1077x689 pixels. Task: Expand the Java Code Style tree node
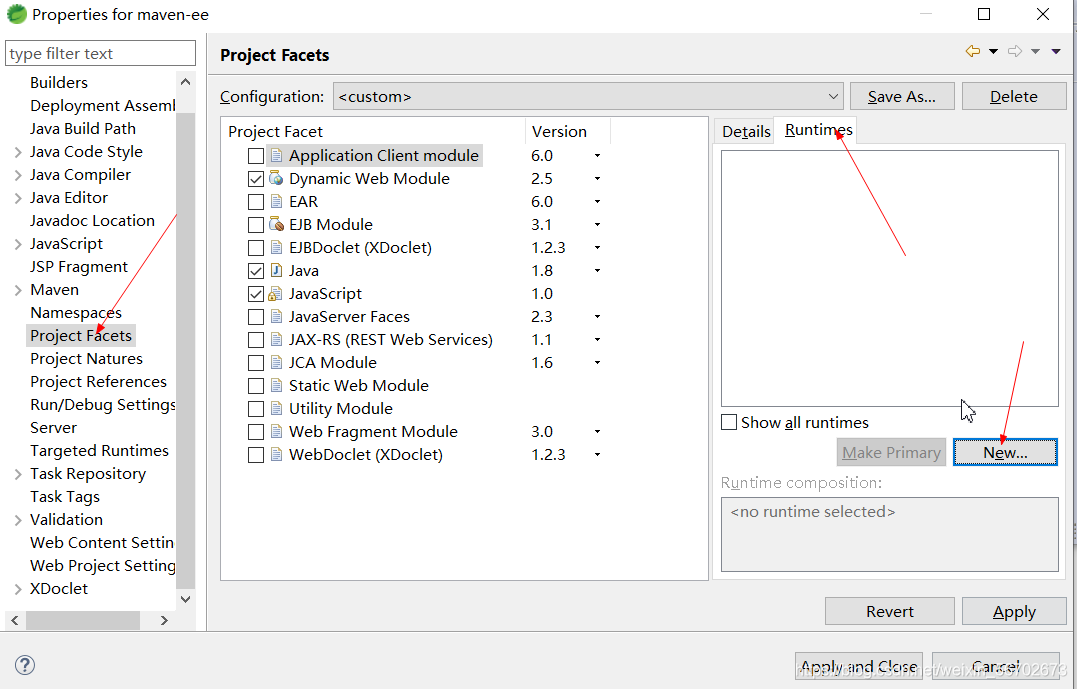click(x=18, y=153)
